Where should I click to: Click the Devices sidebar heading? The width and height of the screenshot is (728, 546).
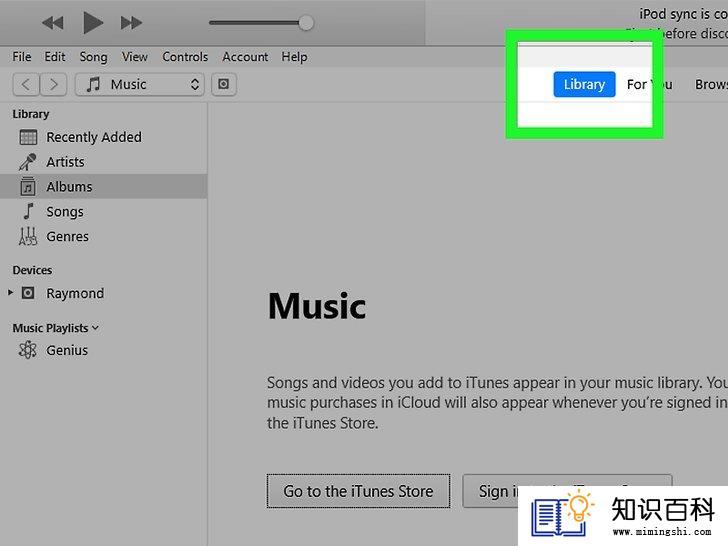[32, 270]
